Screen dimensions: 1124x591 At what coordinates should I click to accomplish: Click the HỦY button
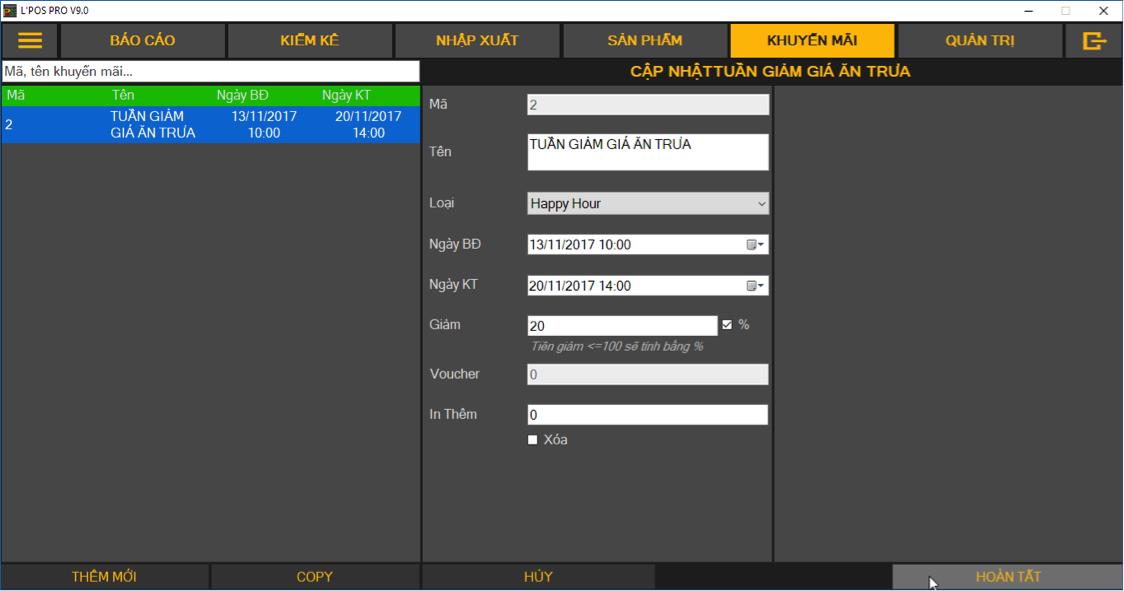[x=538, y=577]
